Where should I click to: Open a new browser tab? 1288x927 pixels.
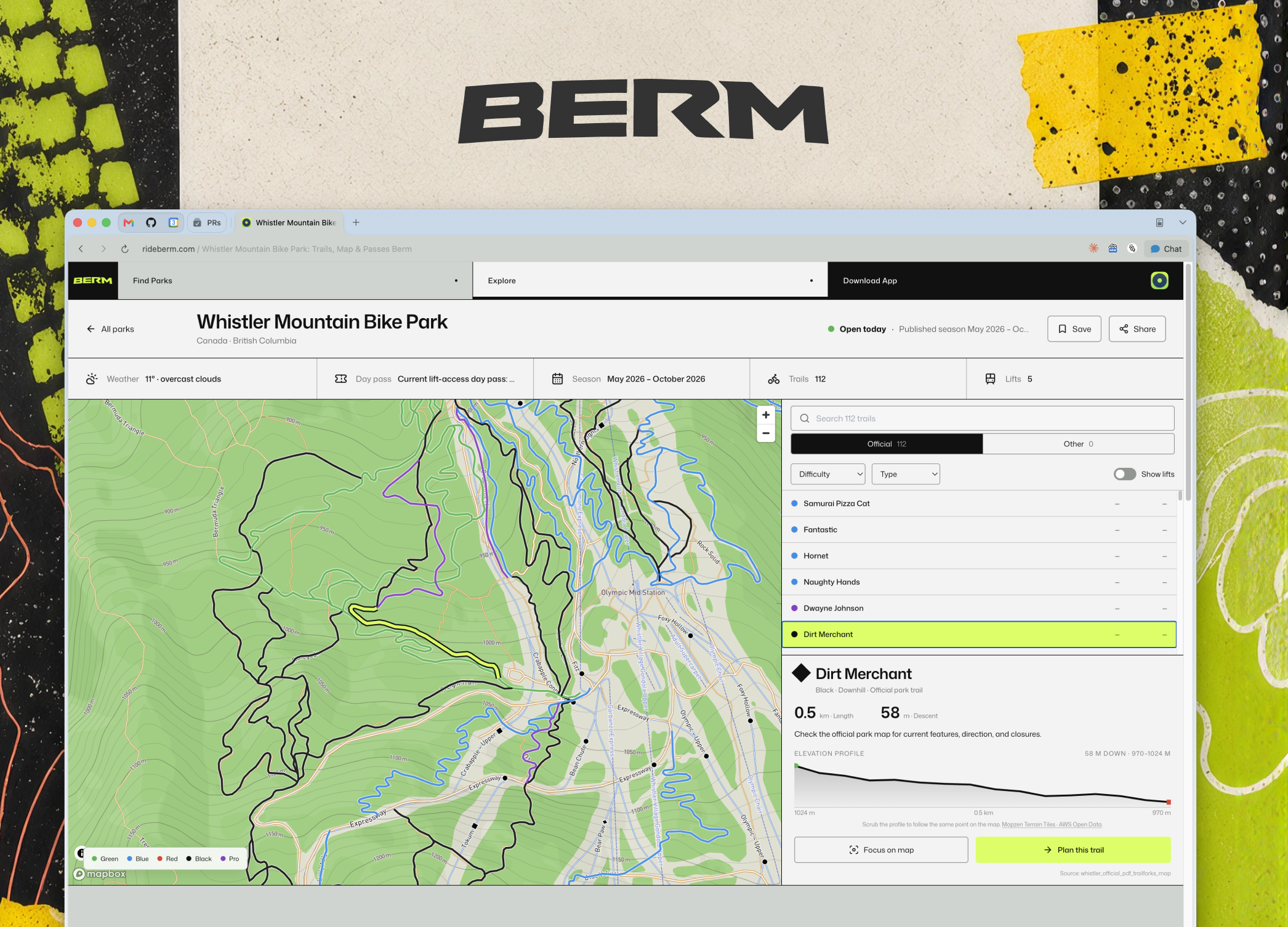coord(356,223)
